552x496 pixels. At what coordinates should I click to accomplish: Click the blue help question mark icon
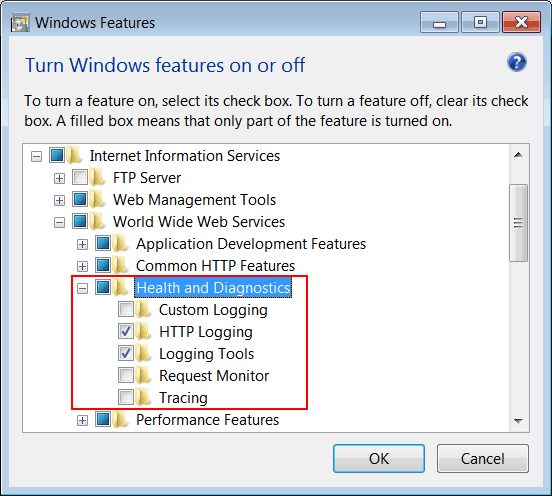pyautogui.click(x=516, y=62)
